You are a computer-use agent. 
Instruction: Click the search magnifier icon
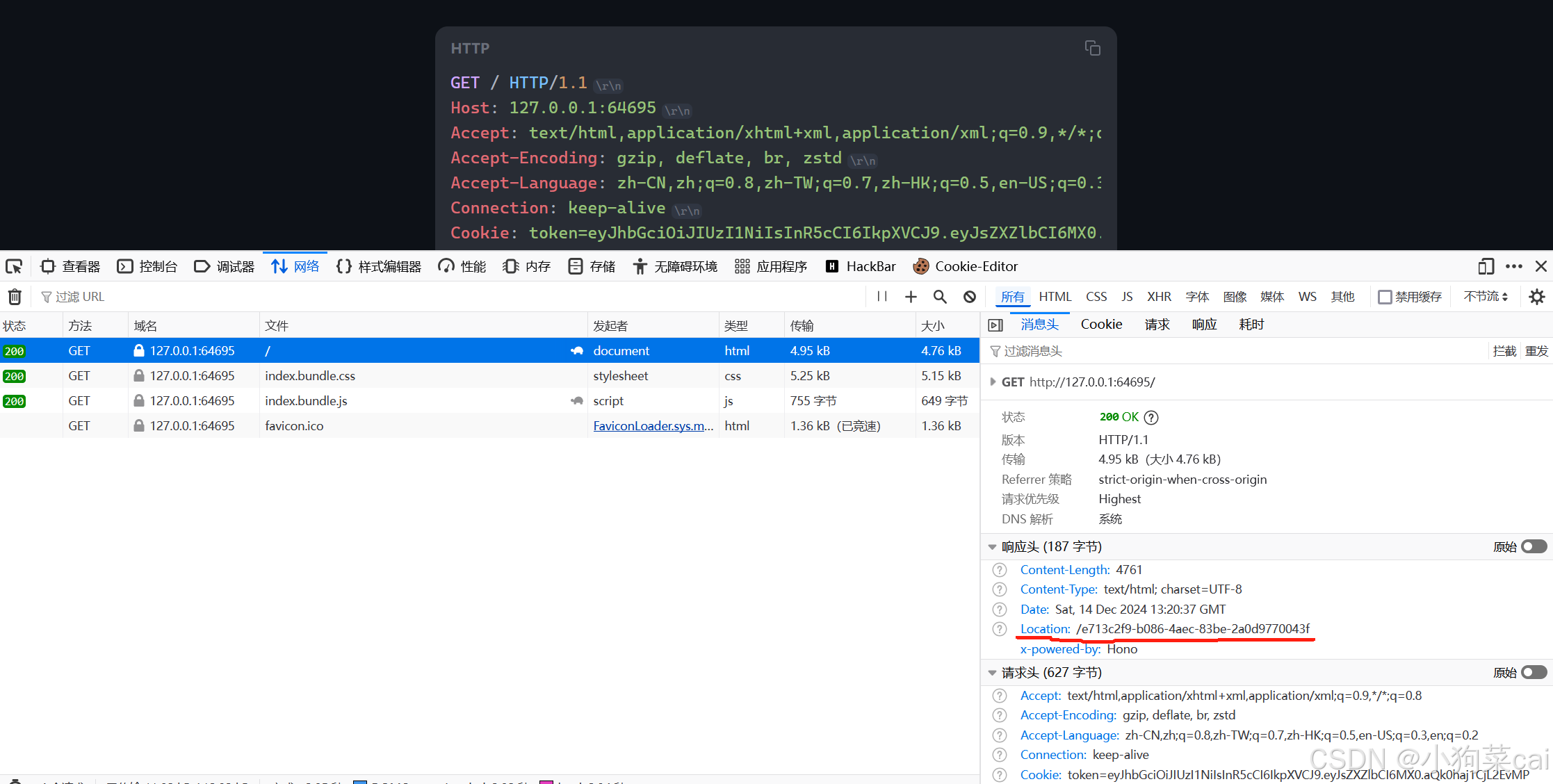[940, 297]
